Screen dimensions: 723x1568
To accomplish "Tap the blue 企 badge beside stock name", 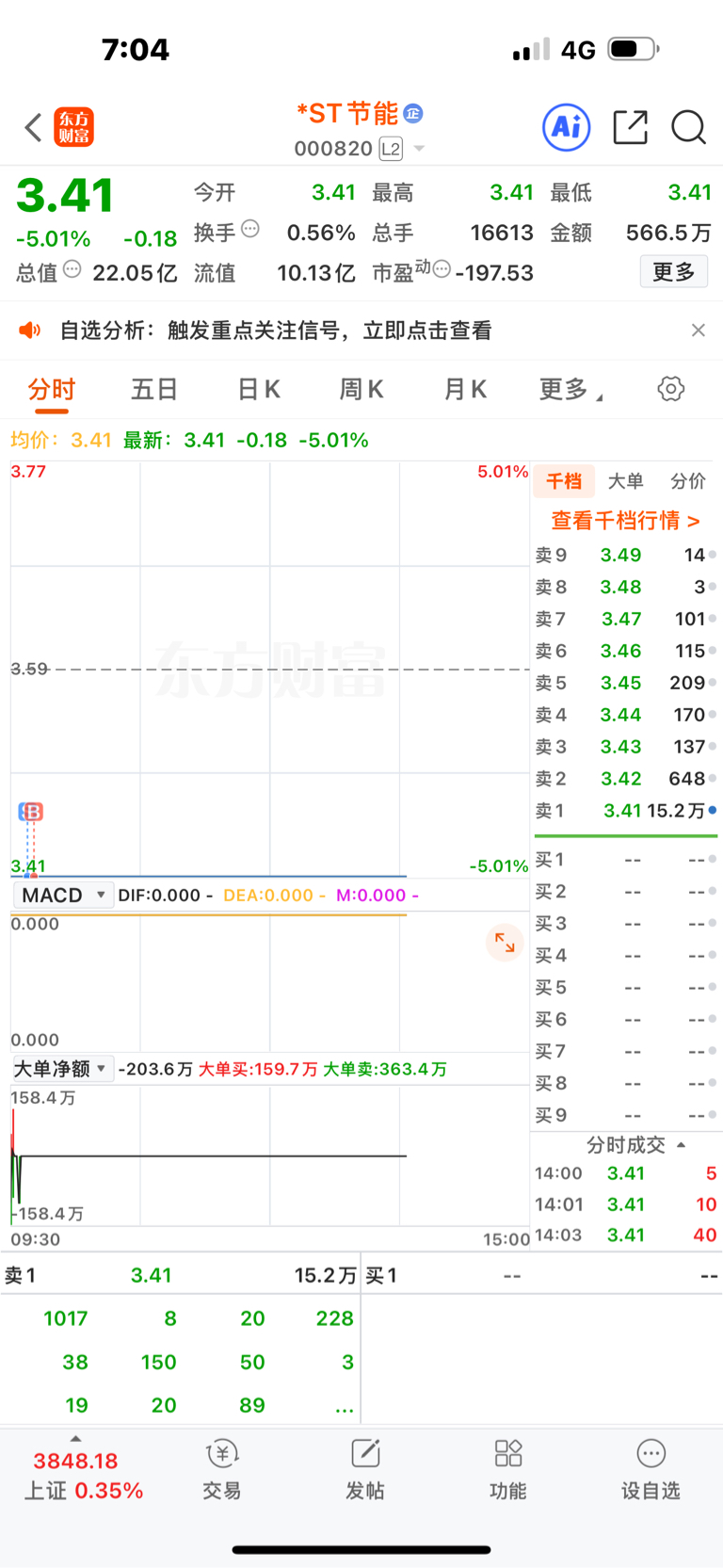I will [x=413, y=114].
